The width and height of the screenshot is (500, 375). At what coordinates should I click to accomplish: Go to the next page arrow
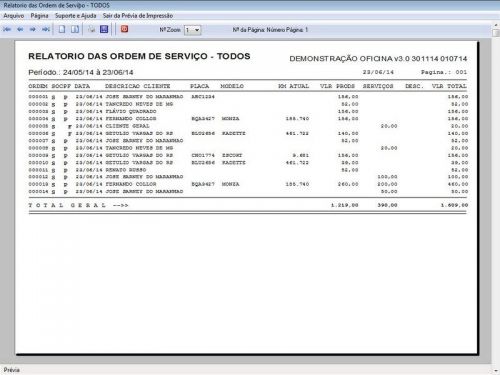(x=33, y=29)
